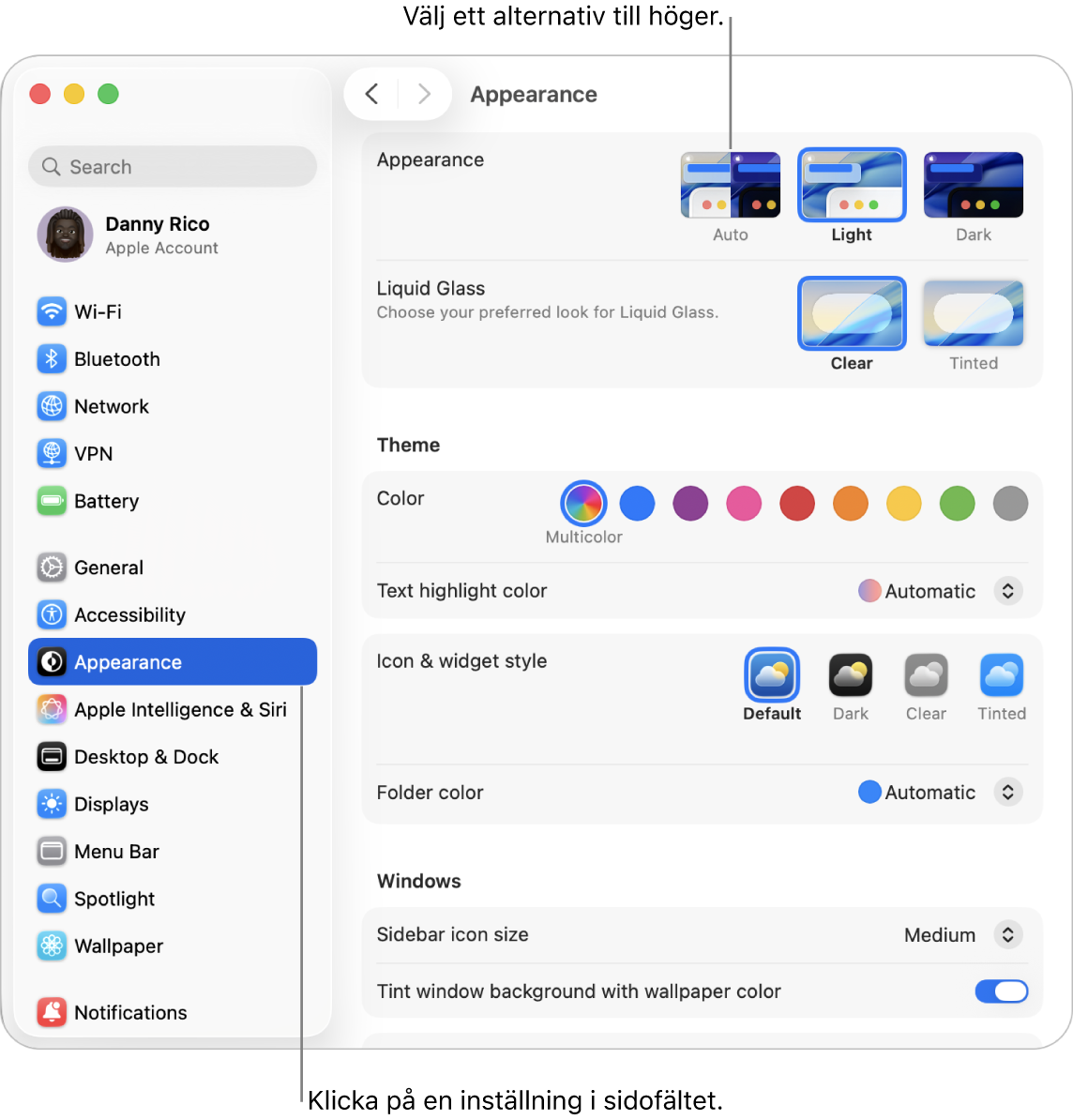Click the Desktop & Dock icon
The height and width of the screenshot is (1120, 1073).
pyautogui.click(x=52, y=756)
